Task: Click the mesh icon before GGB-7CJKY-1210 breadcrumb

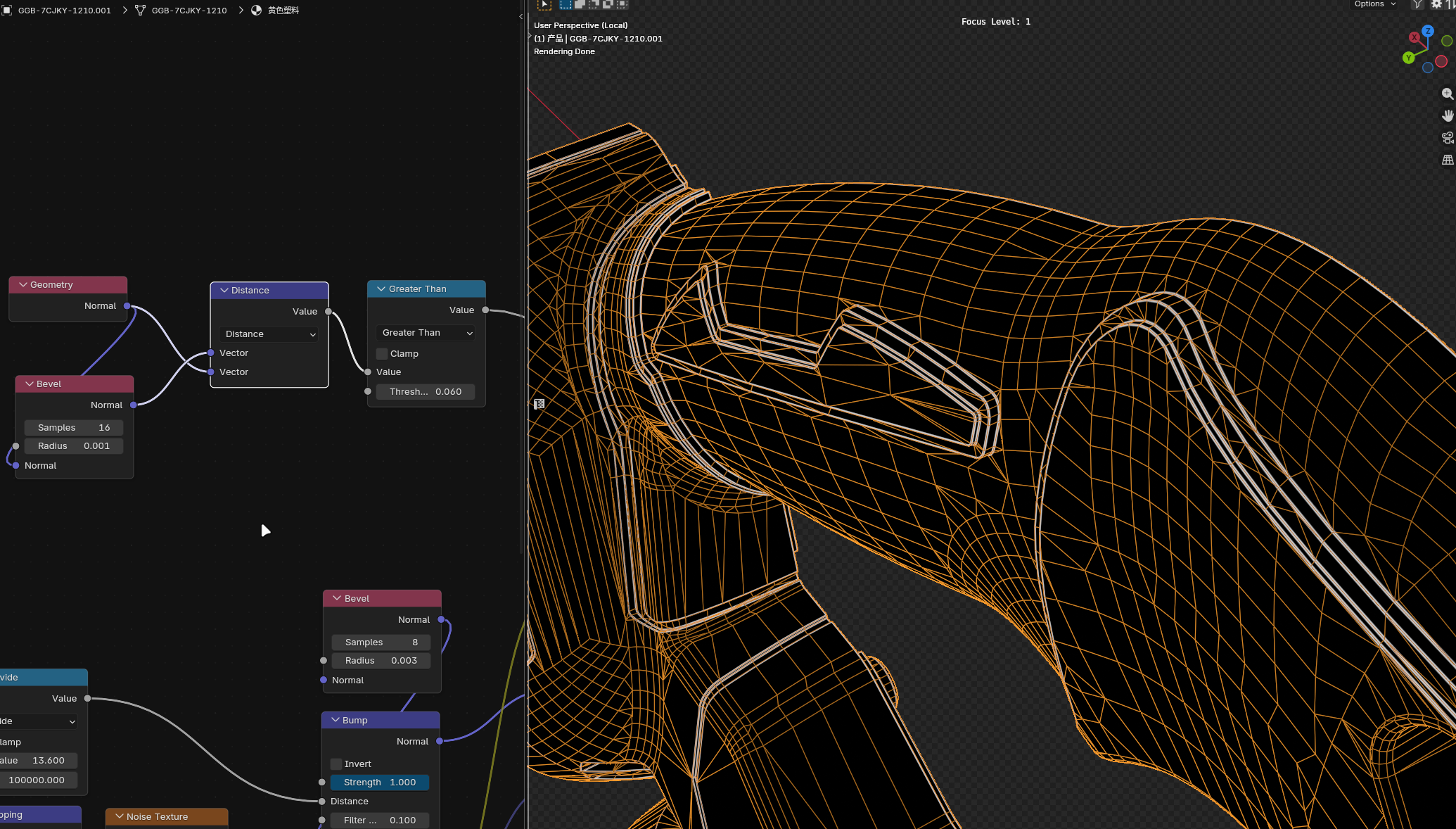Action: [141, 11]
